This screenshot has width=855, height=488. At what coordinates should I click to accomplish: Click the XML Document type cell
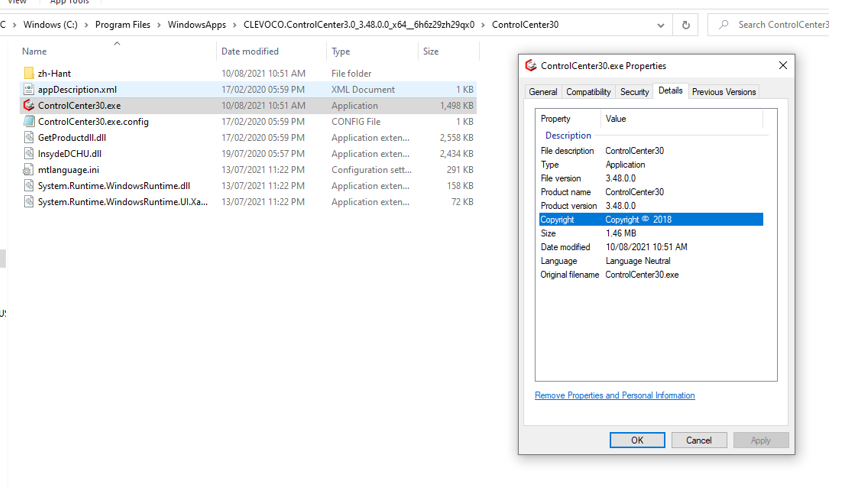pos(363,89)
